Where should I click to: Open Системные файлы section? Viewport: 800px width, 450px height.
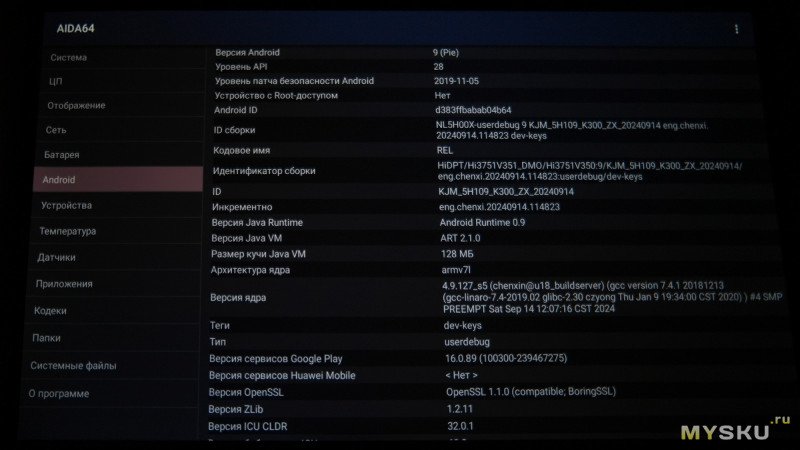73,365
